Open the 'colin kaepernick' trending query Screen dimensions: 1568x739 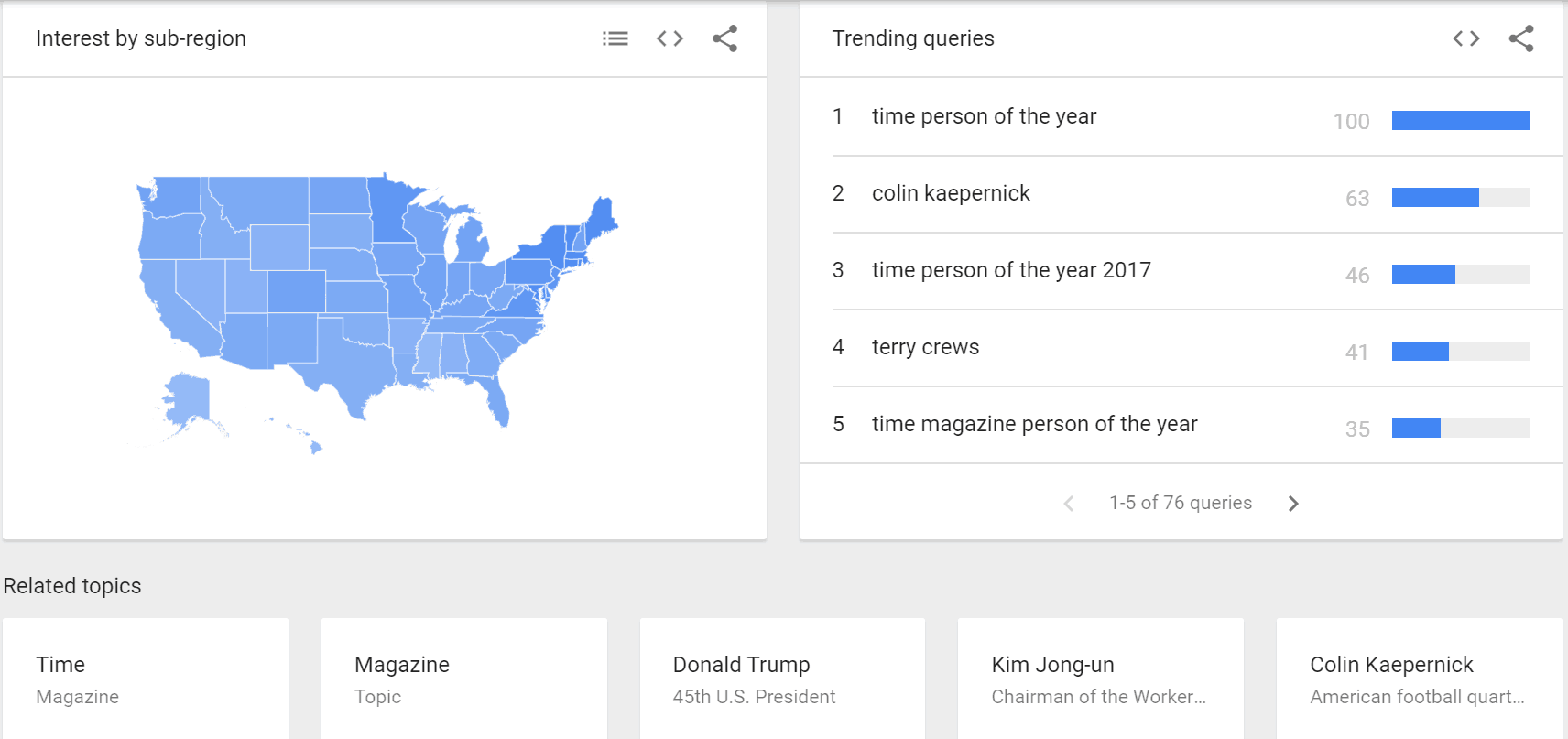point(1181,194)
